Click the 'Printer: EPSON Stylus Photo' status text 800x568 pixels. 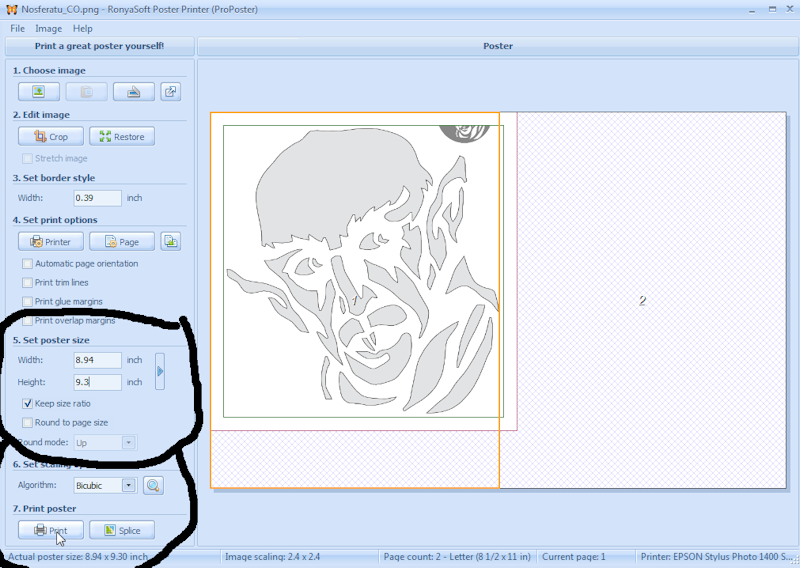click(x=716, y=557)
